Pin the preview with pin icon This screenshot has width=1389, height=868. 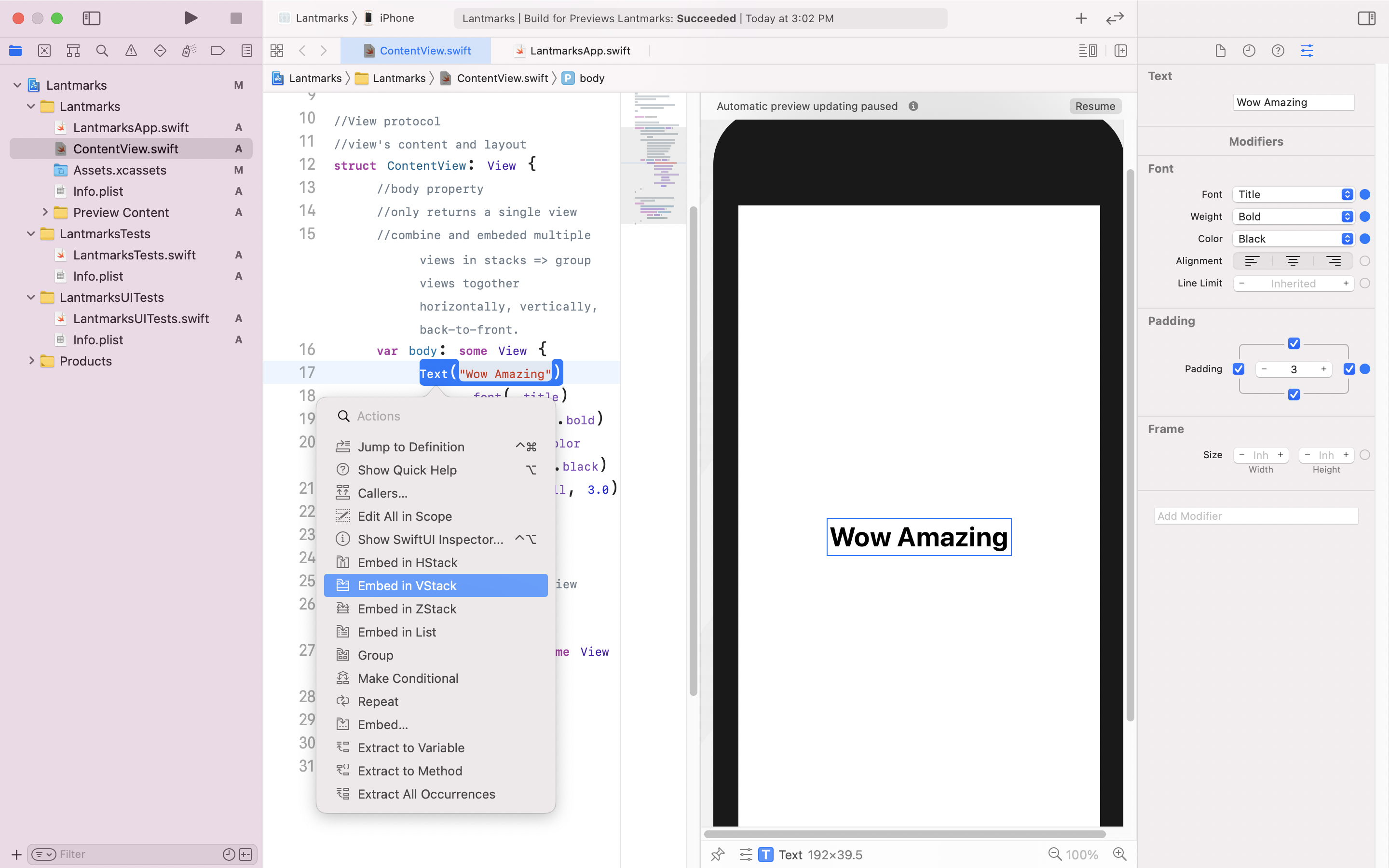pos(718,854)
